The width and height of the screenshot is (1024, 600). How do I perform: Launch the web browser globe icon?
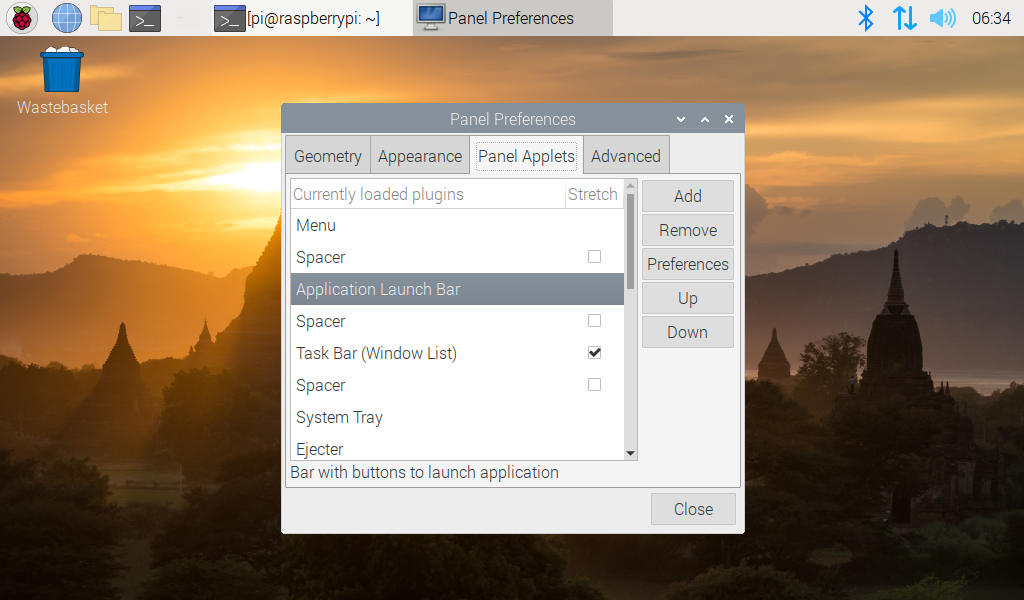67,18
